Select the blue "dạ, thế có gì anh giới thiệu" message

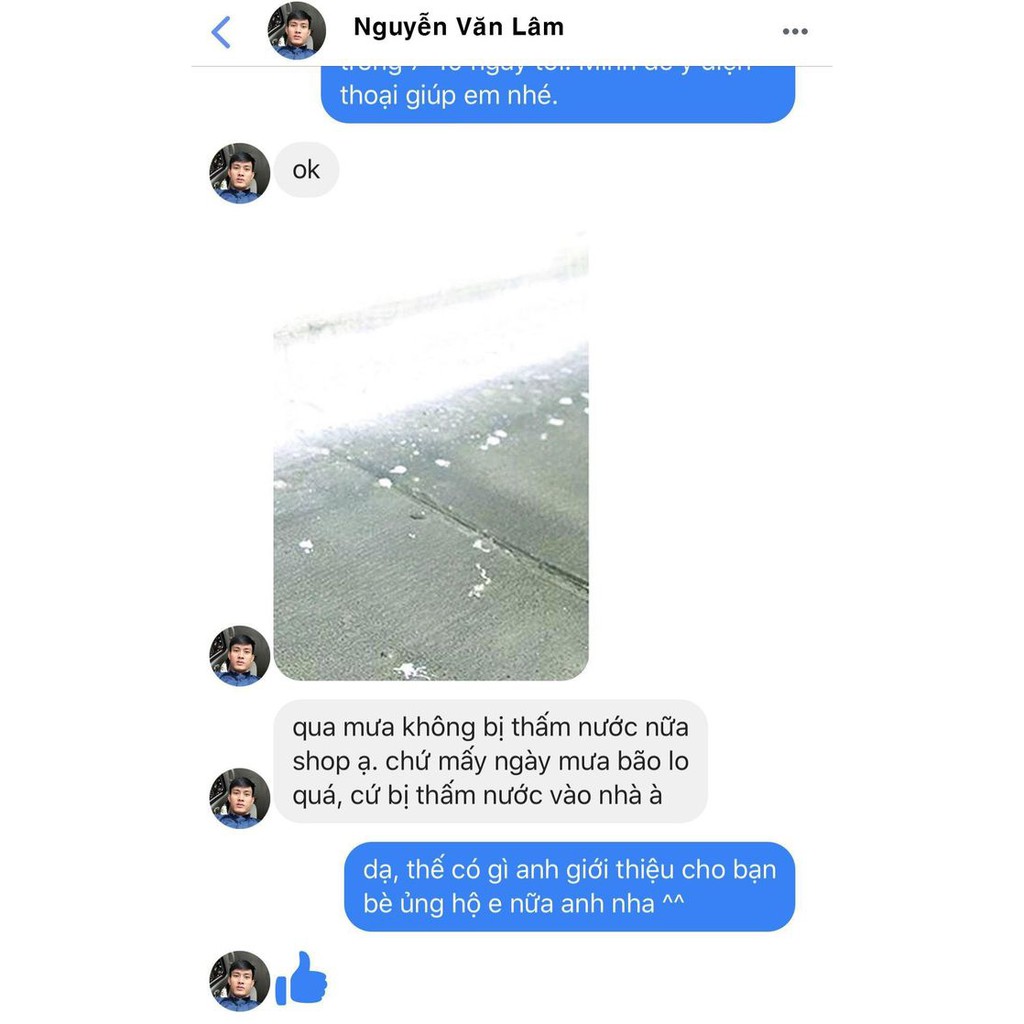tap(569, 887)
